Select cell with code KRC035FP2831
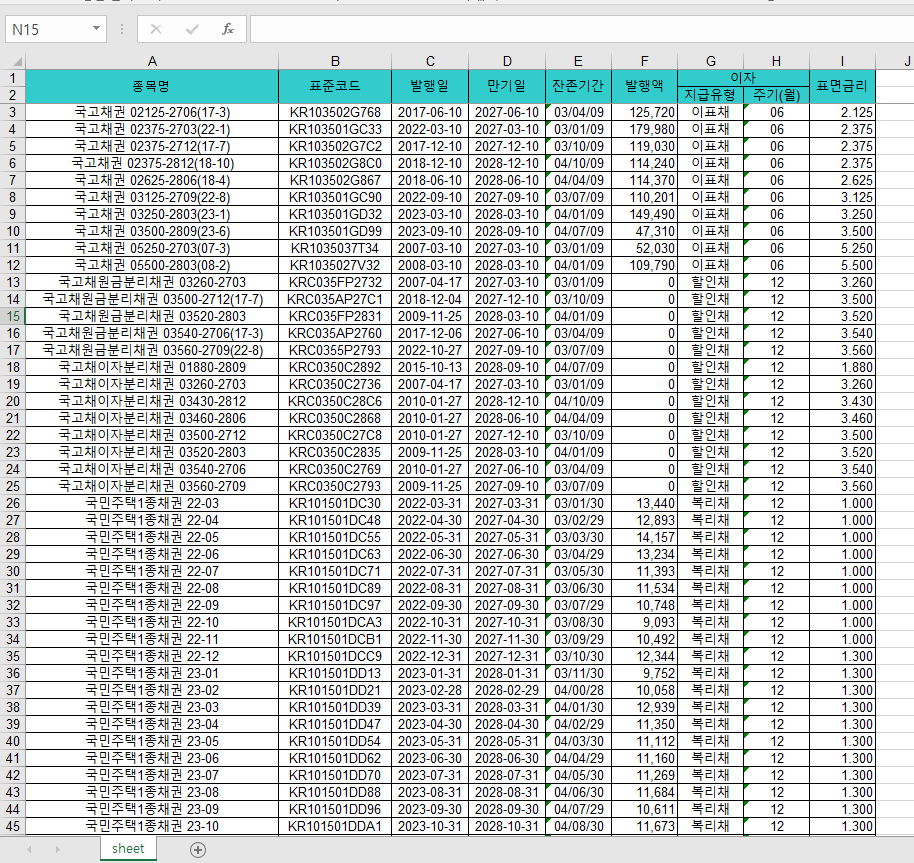This screenshot has height=863, width=914. pos(335,316)
